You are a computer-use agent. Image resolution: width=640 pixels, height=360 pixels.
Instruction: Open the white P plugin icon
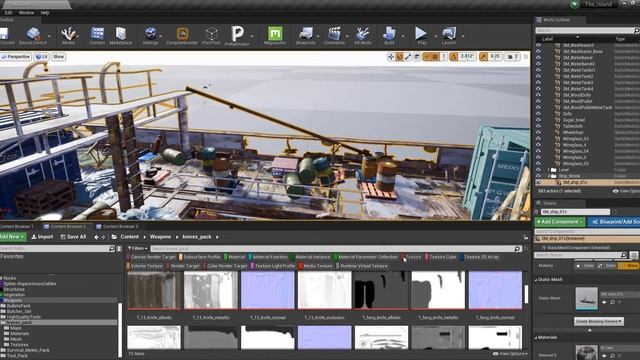(237, 36)
